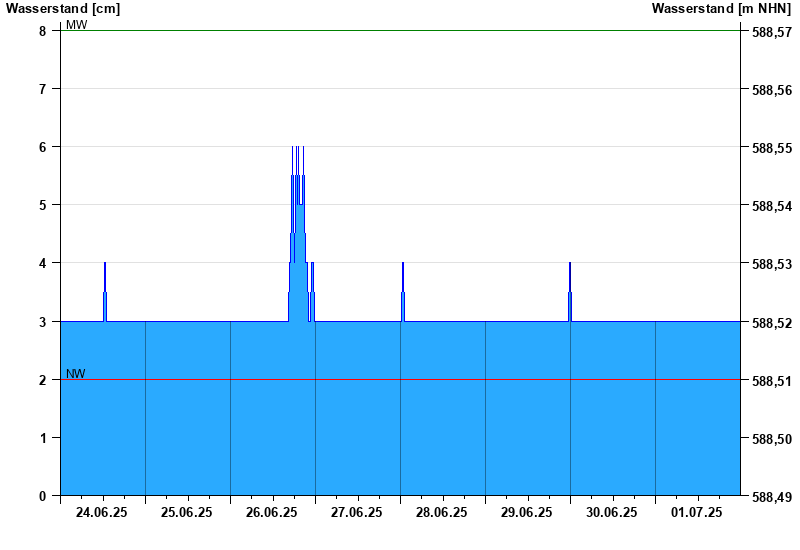
Task: Click the 588,57 value on right axis
Action: click(771, 32)
